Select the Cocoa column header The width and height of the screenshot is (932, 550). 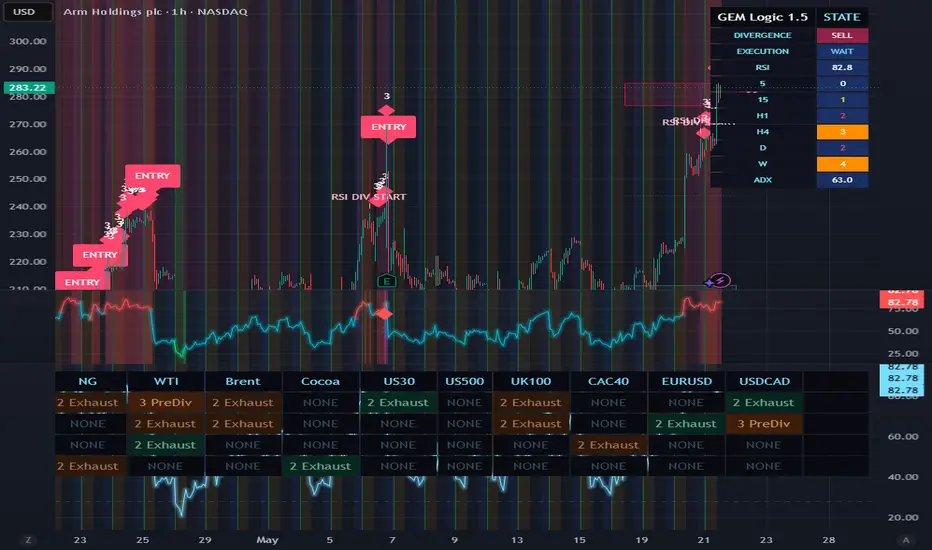[320, 381]
